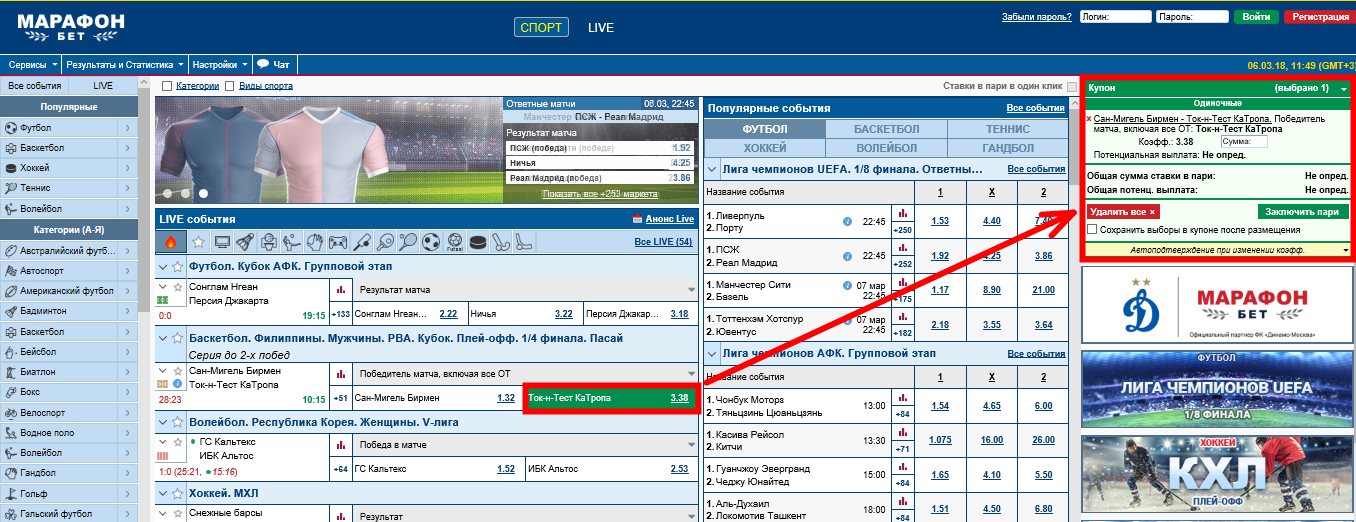The width and height of the screenshot is (1356, 522).
Task: Open the Чат speech bubble
Action: pyautogui.click(x=263, y=63)
